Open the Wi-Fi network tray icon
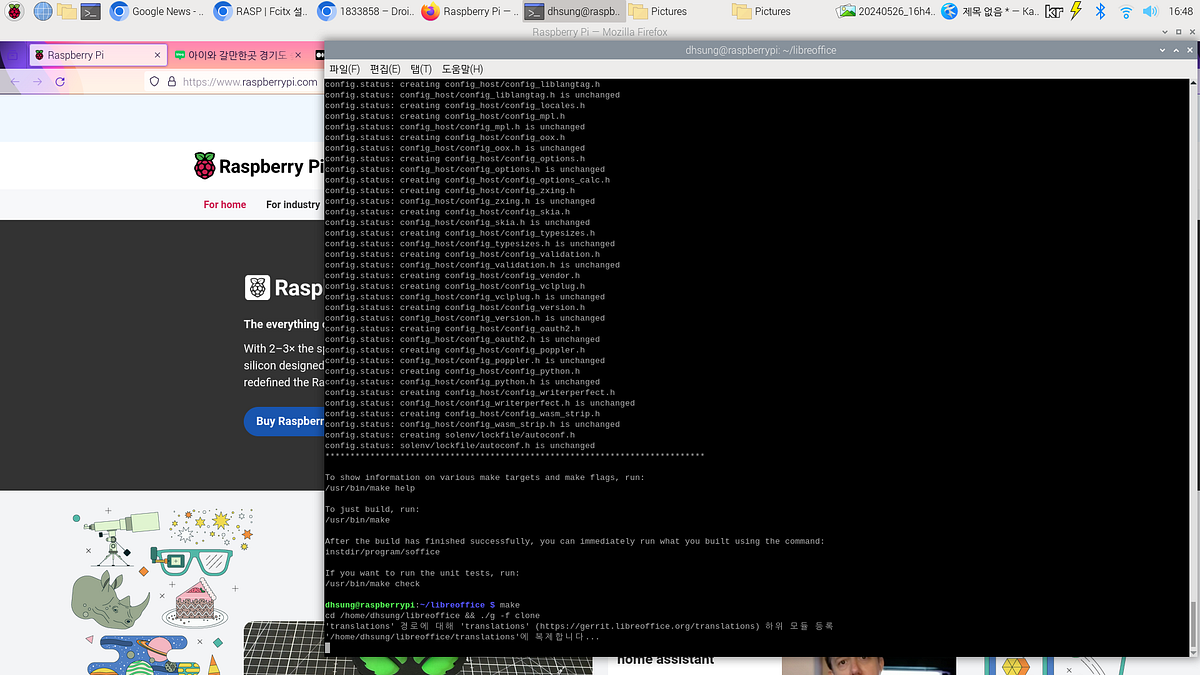Viewport: 1200px width, 675px height. (1126, 12)
